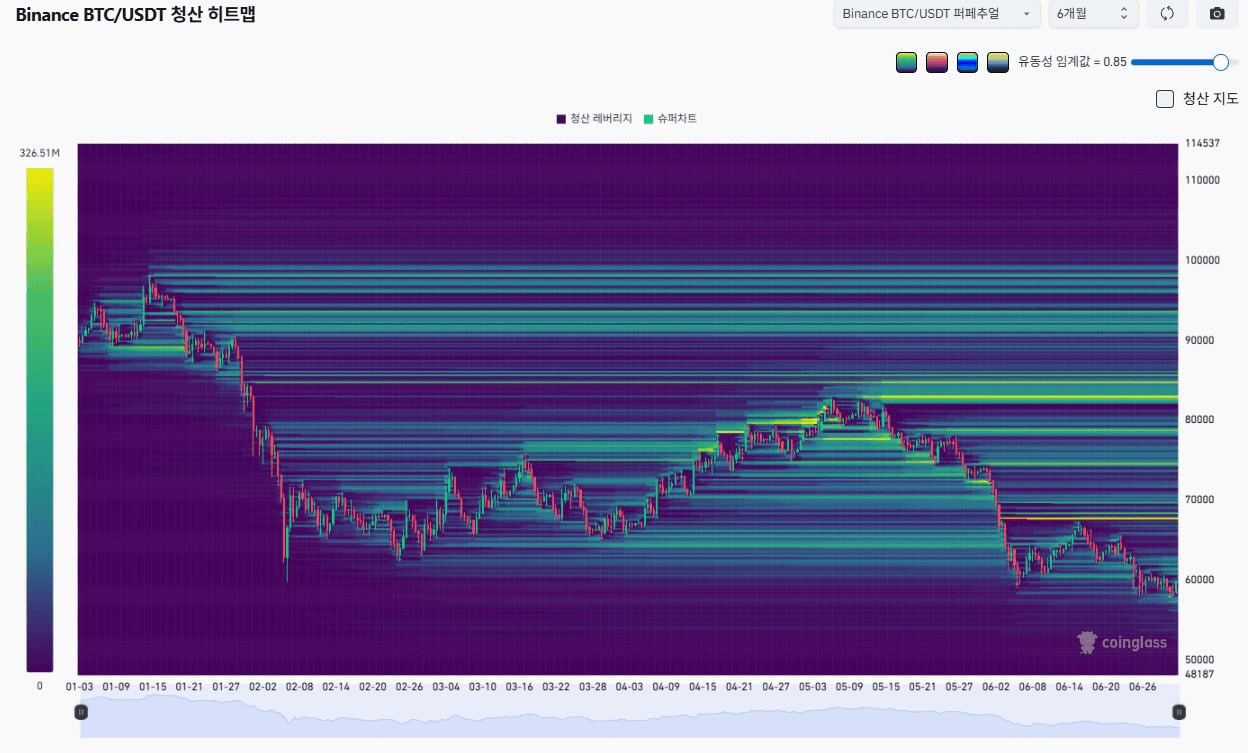Viewport: 1248px width, 753px height.
Task: Open Binance BTC/USDT 퍼페추얼 pair dropdown
Action: coord(937,14)
